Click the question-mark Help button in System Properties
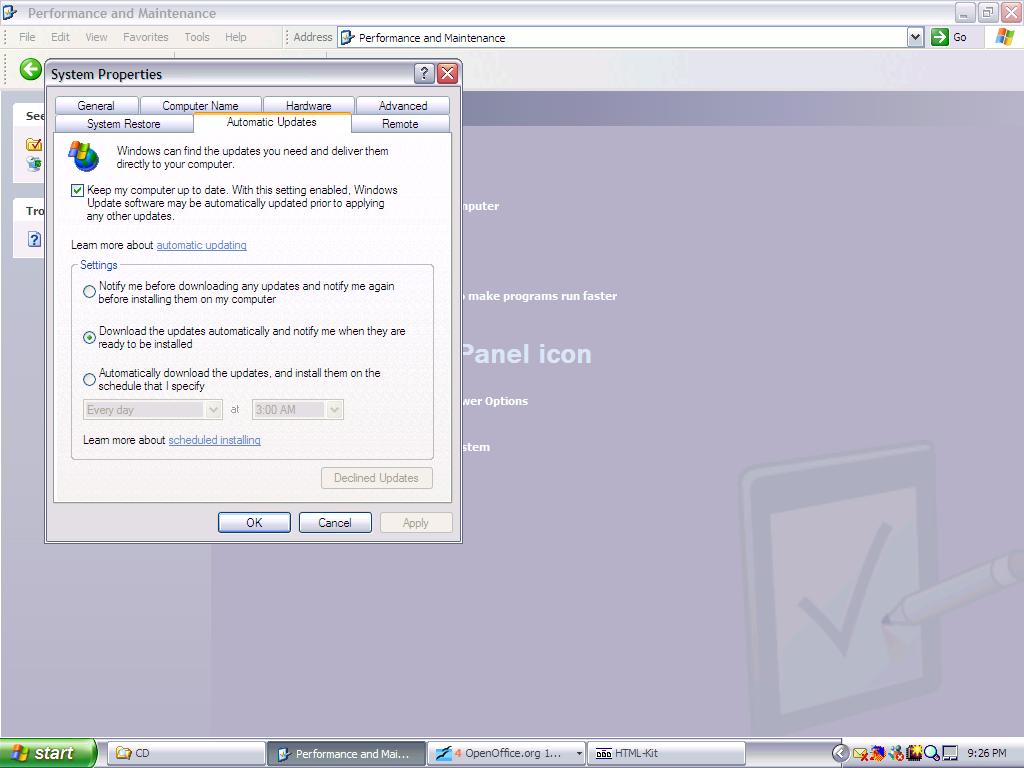The width and height of the screenshot is (1024, 768). [x=424, y=73]
